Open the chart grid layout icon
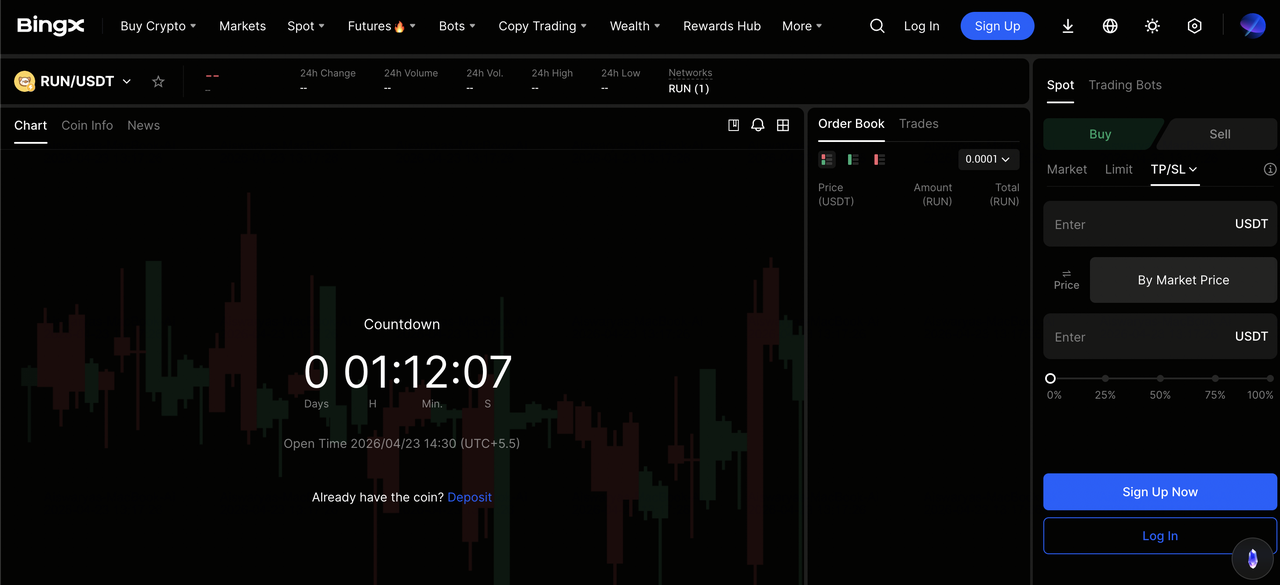Image resolution: width=1280 pixels, height=585 pixels. (783, 125)
